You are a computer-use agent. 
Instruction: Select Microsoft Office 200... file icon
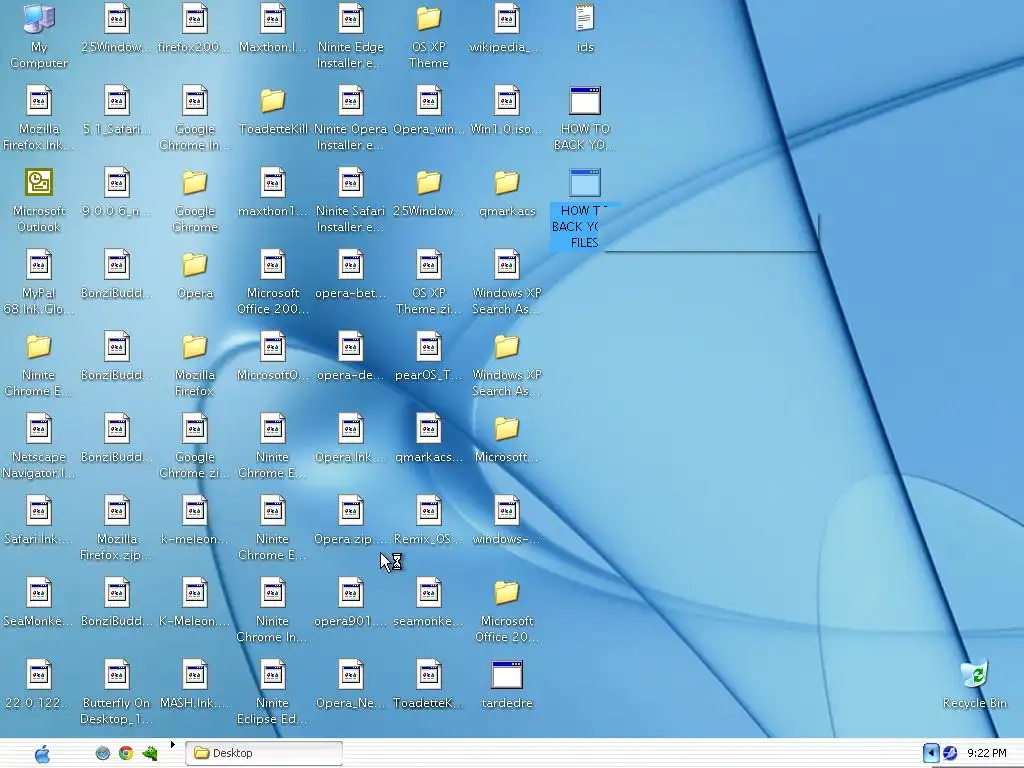272,265
